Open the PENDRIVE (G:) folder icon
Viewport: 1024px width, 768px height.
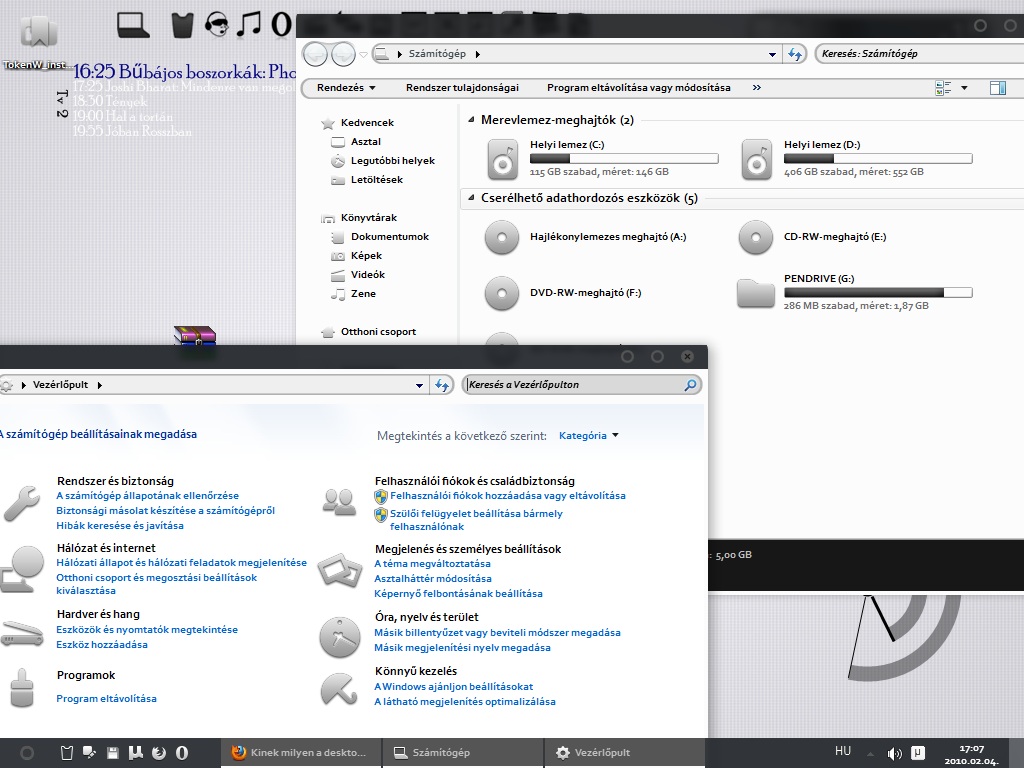tap(756, 292)
